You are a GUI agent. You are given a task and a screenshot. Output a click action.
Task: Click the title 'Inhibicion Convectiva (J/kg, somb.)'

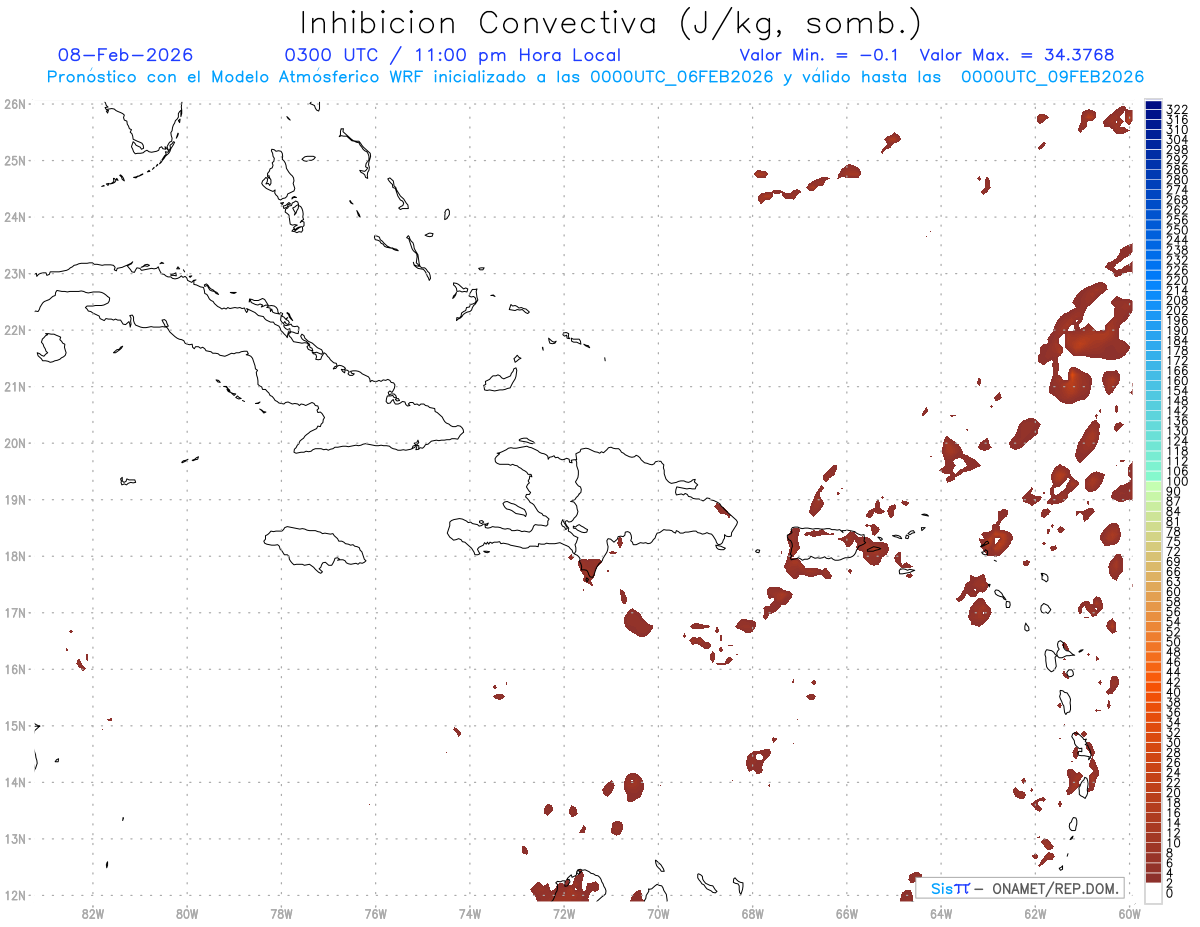(x=611, y=23)
